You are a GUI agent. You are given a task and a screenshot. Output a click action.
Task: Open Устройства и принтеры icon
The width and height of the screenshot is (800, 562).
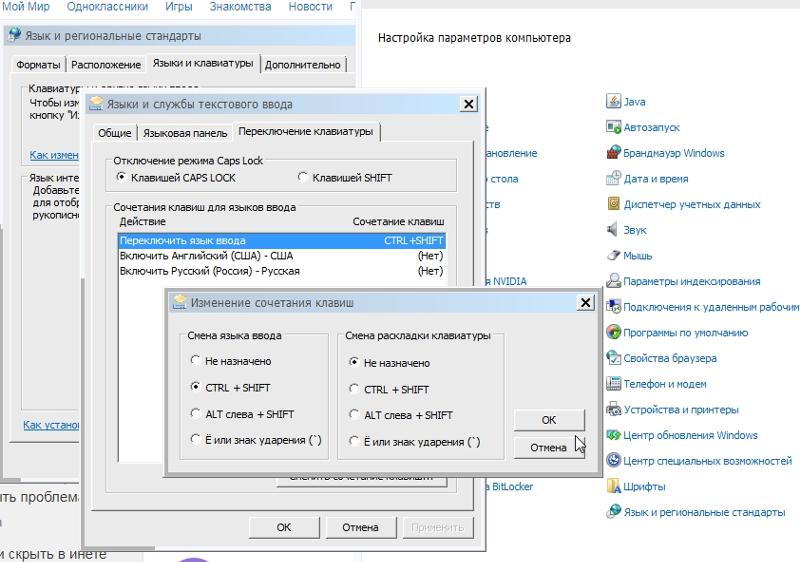(613, 409)
